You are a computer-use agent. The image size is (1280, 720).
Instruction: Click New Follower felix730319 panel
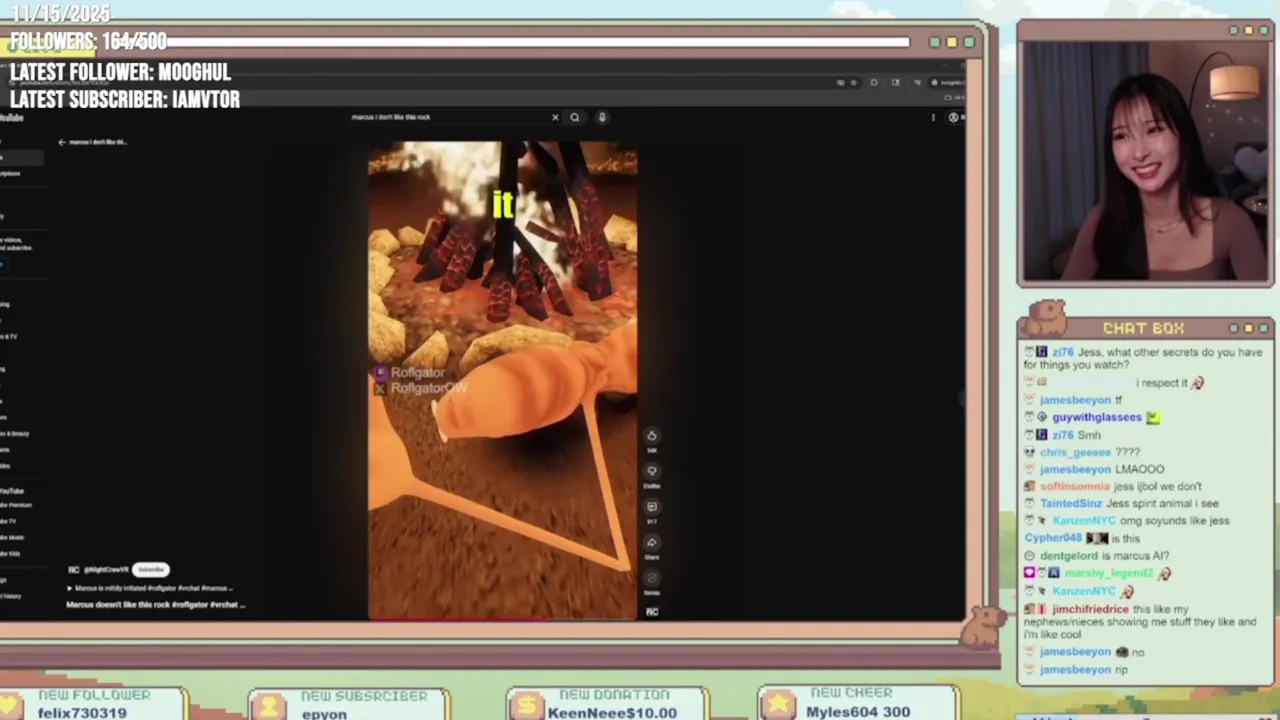click(93, 704)
